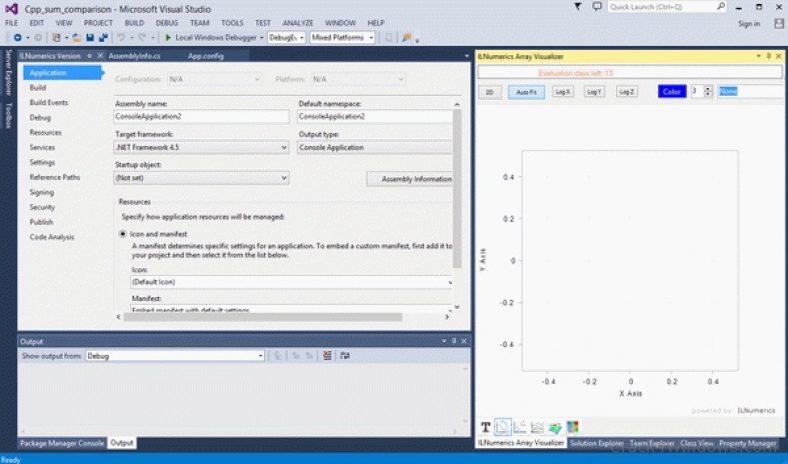Open the BUILD menu
This screenshot has width=788, height=464.
coord(134,23)
